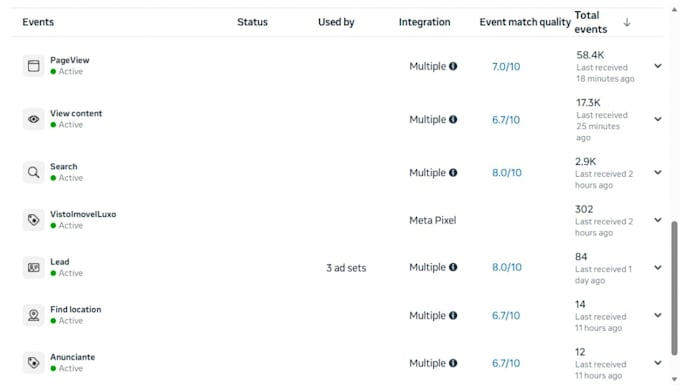Image resolution: width=680 pixels, height=392 pixels.
Task: Click the Events column header
Action: (x=38, y=22)
